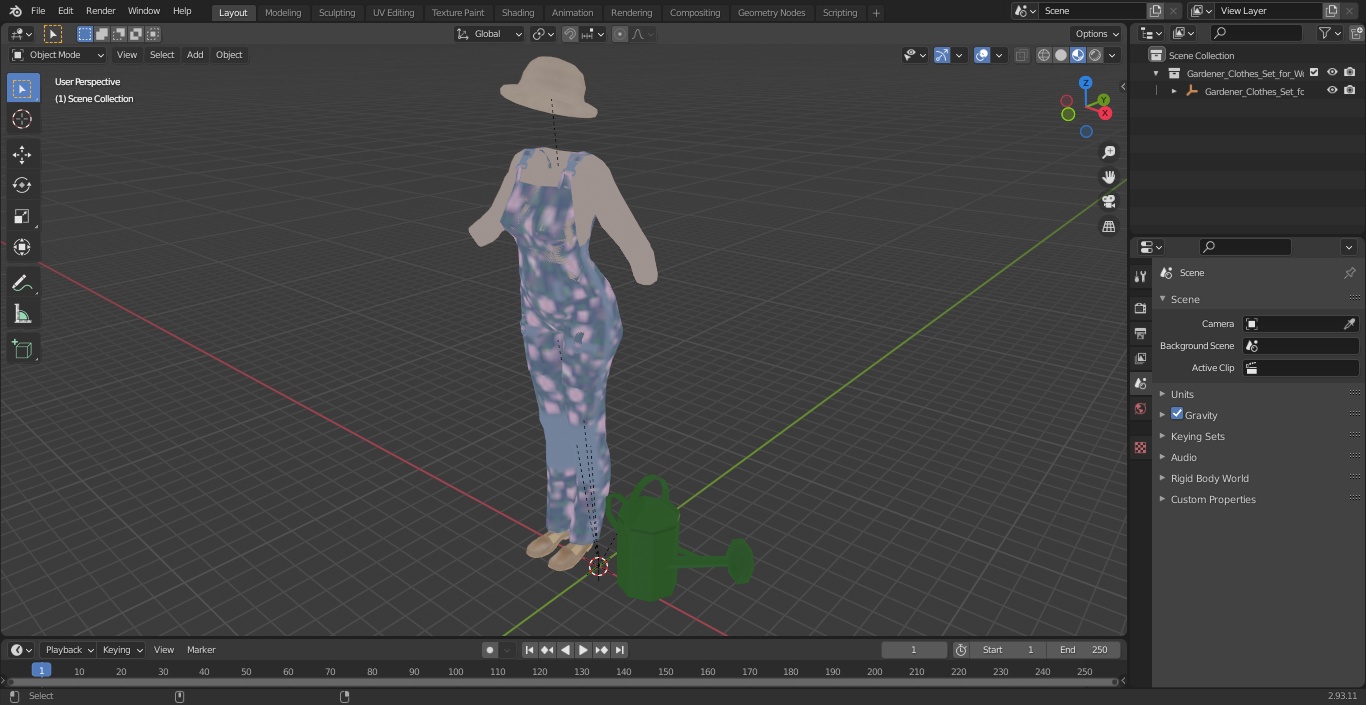
Task: Toggle auto keying record button
Action: coord(490,650)
